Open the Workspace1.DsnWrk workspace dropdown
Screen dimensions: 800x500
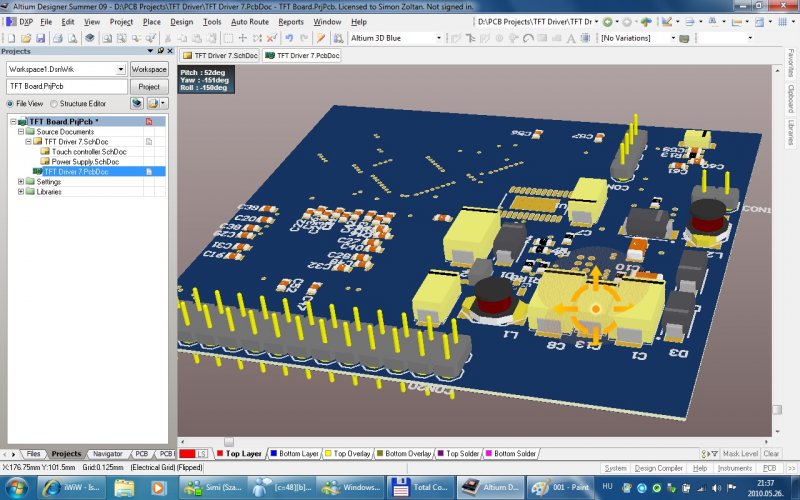tap(121, 69)
